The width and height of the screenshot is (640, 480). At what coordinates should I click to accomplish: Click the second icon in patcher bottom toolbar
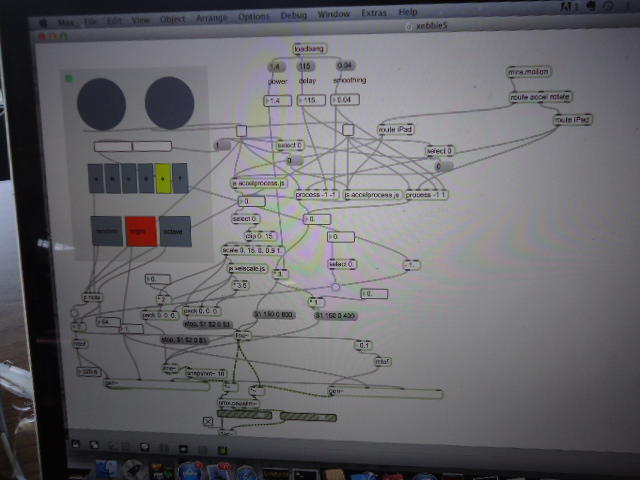pos(94,445)
